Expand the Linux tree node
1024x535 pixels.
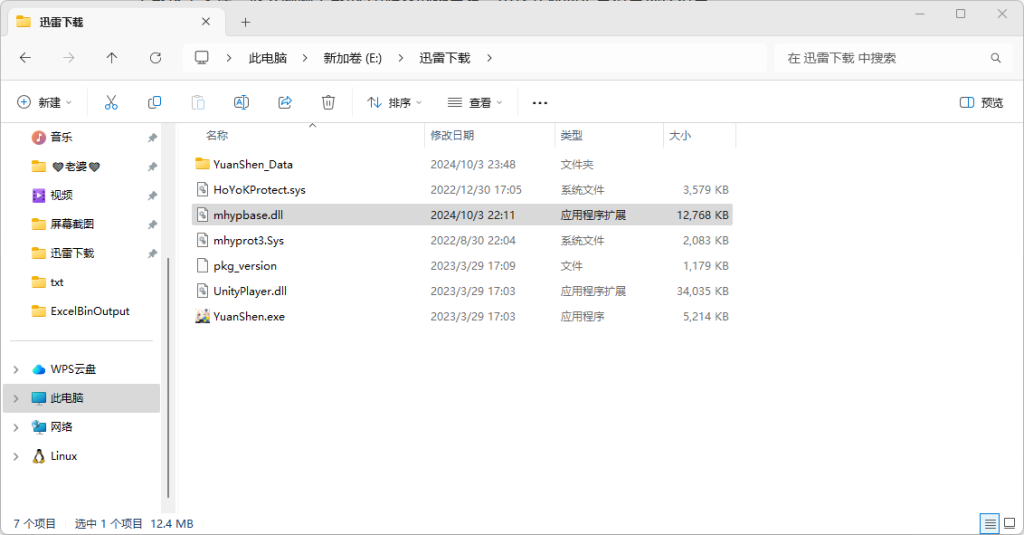16,457
